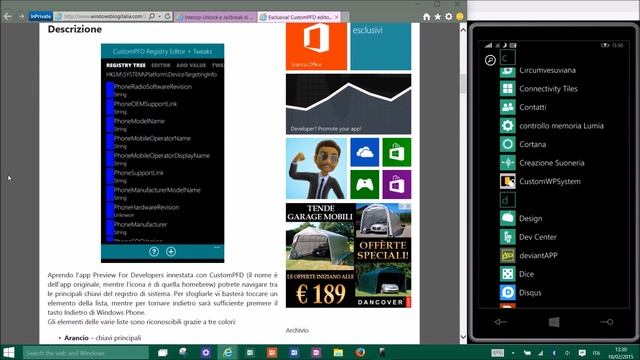This screenshot has width=640, height=360.
Task: Click the Developer Promote your app banner
Action: pyautogui.click(x=349, y=104)
